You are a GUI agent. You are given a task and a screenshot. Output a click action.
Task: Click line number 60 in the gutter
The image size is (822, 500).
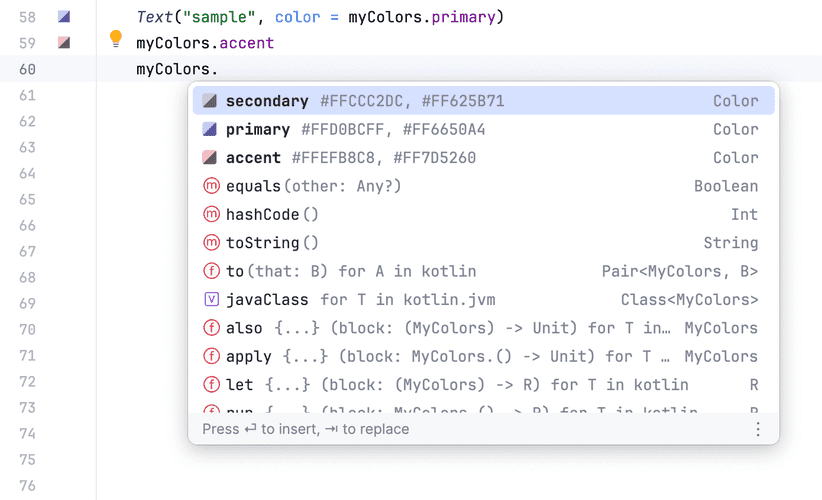(27, 69)
